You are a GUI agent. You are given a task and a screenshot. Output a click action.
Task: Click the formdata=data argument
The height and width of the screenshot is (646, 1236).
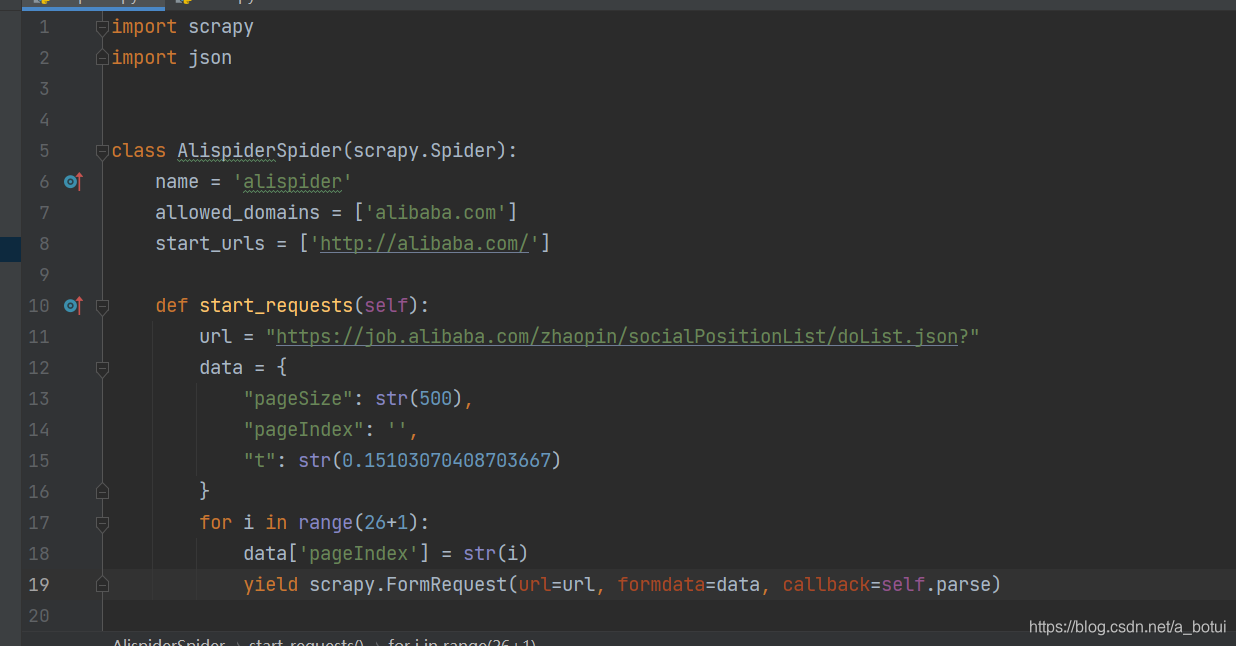[x=689, y=585]
